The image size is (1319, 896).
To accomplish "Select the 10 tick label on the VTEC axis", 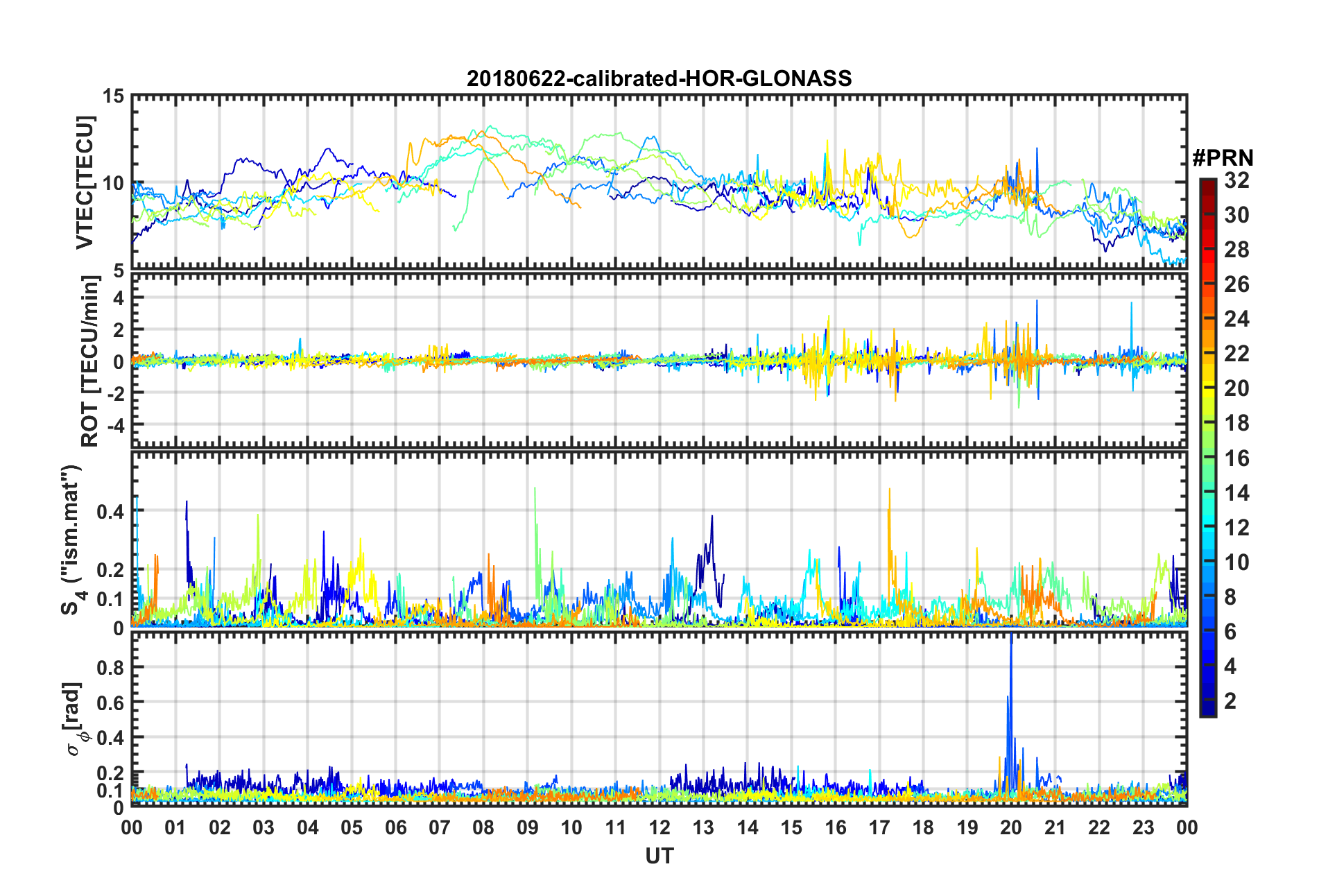I will click(x=113, y=183).
